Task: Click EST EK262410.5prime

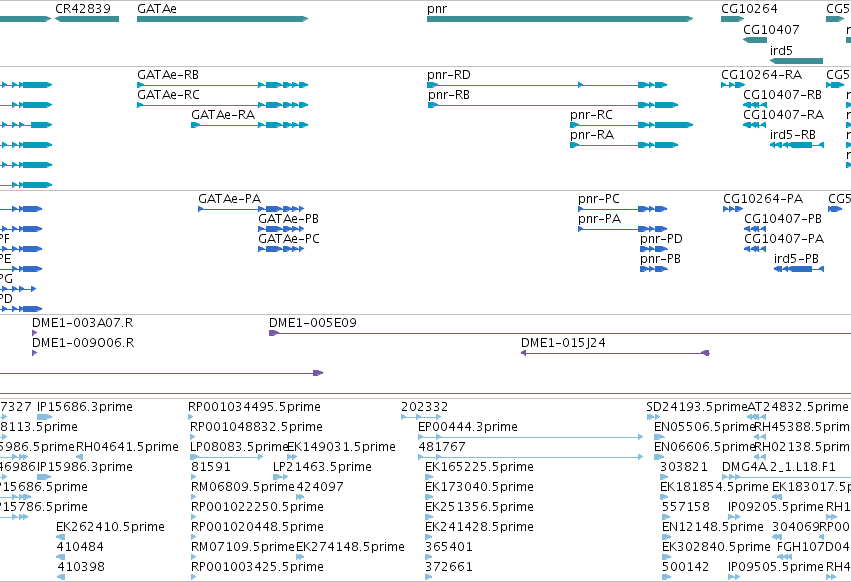Action: coord(110,527)
